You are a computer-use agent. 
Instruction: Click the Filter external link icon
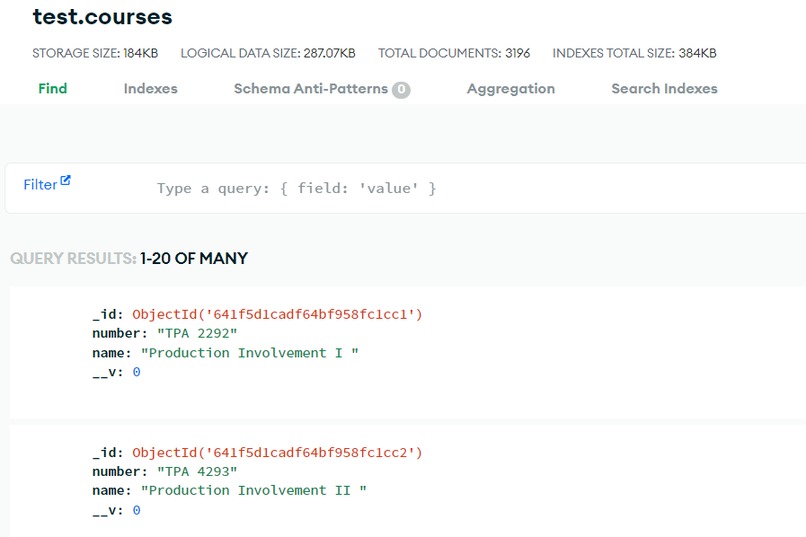pos(65,180)
